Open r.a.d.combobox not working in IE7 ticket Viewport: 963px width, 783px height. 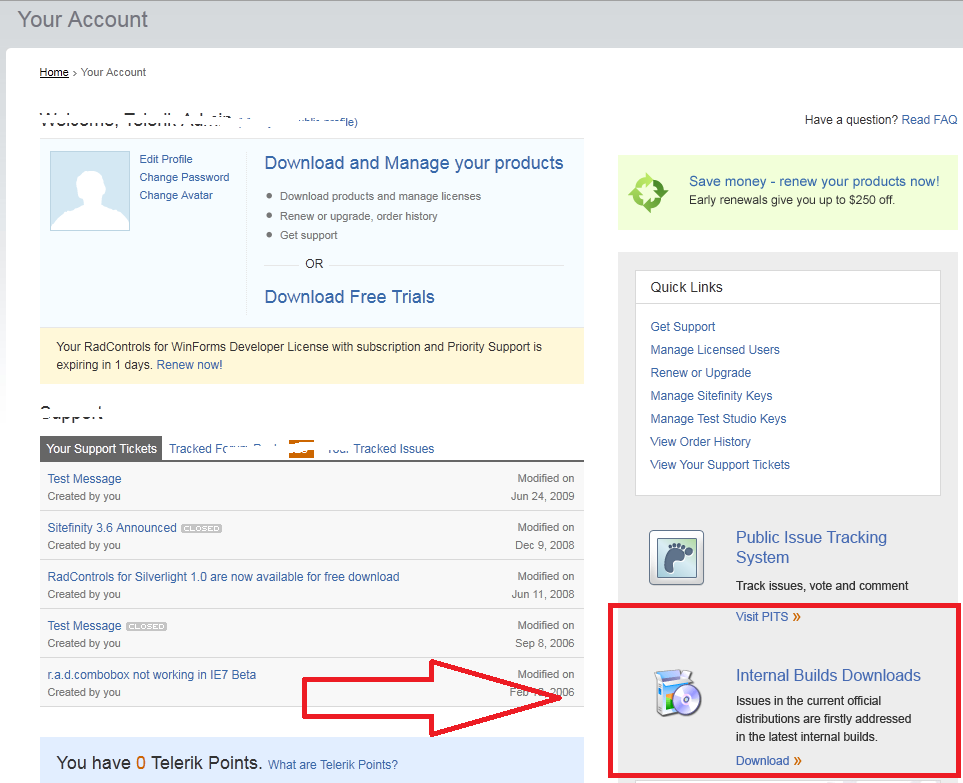pyautogui.click(x=152, y=675)
